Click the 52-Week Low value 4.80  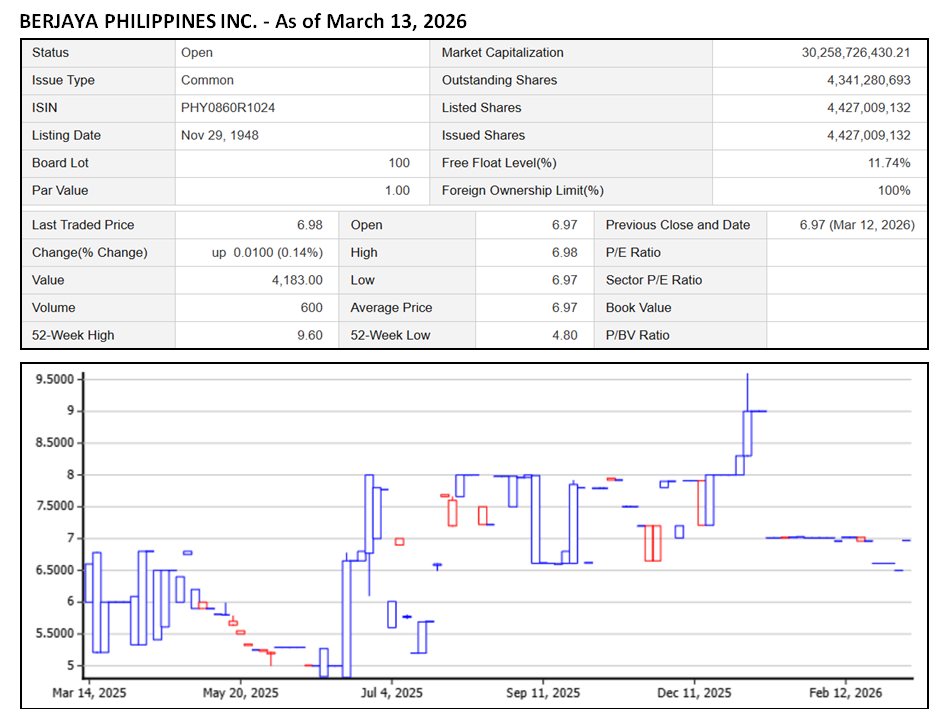564,336
